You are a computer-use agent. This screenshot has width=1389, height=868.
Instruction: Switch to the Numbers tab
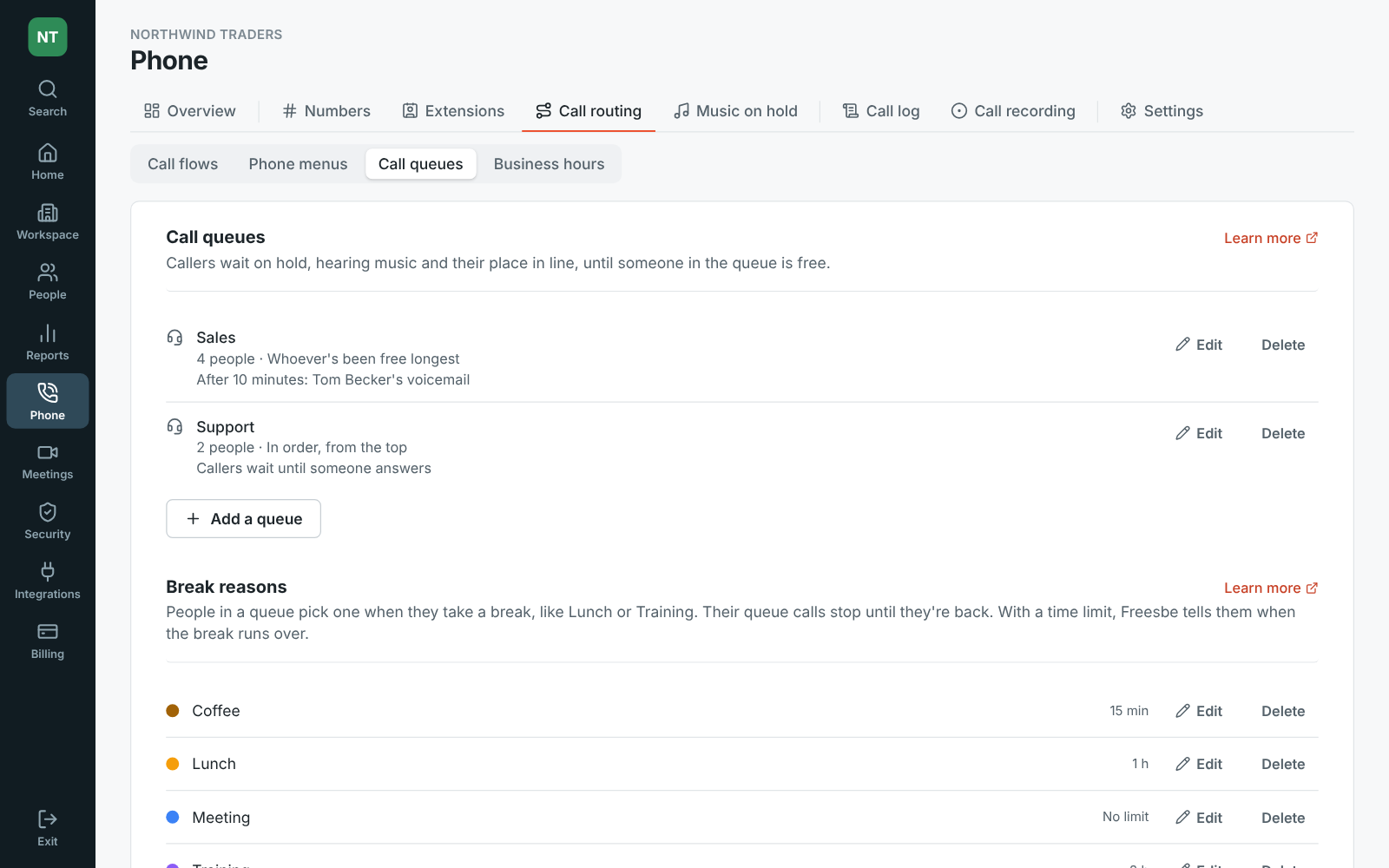click(x=326, y=111)
